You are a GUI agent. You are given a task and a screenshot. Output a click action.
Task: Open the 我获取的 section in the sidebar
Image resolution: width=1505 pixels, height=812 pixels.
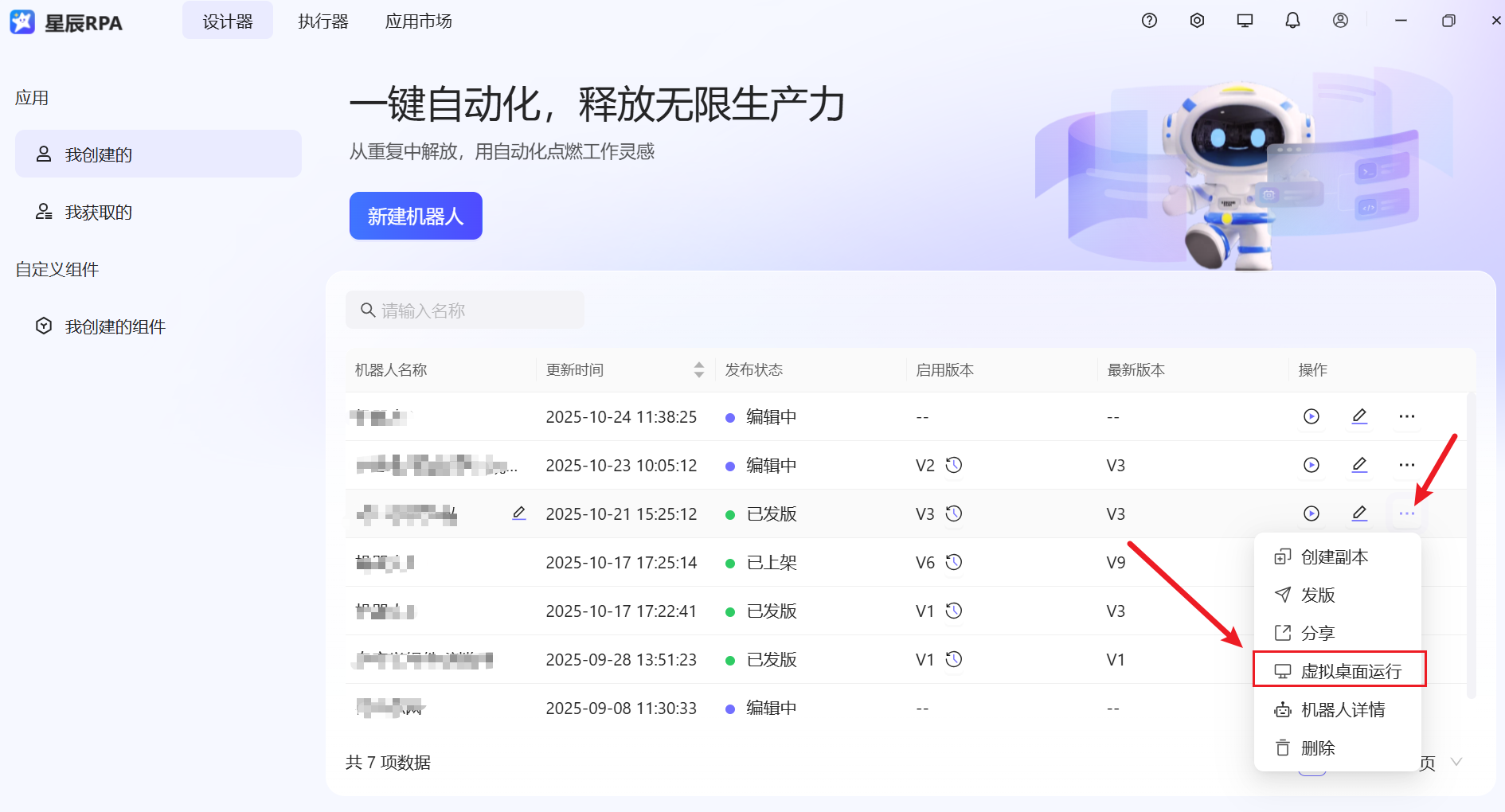(x=99, y=212)
